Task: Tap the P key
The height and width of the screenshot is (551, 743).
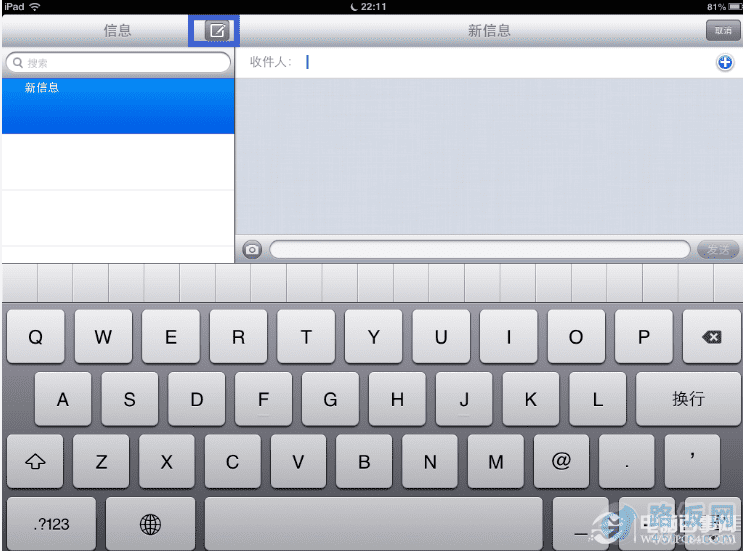Action: (x=643, y=337)
